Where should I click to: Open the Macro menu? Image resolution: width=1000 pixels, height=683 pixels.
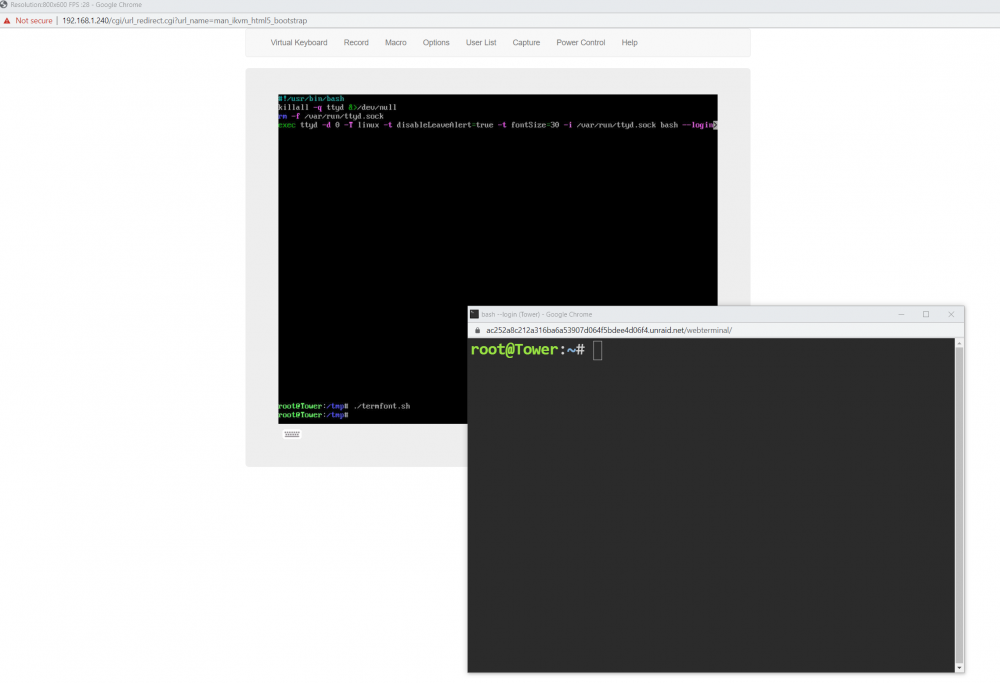point(395,43)
